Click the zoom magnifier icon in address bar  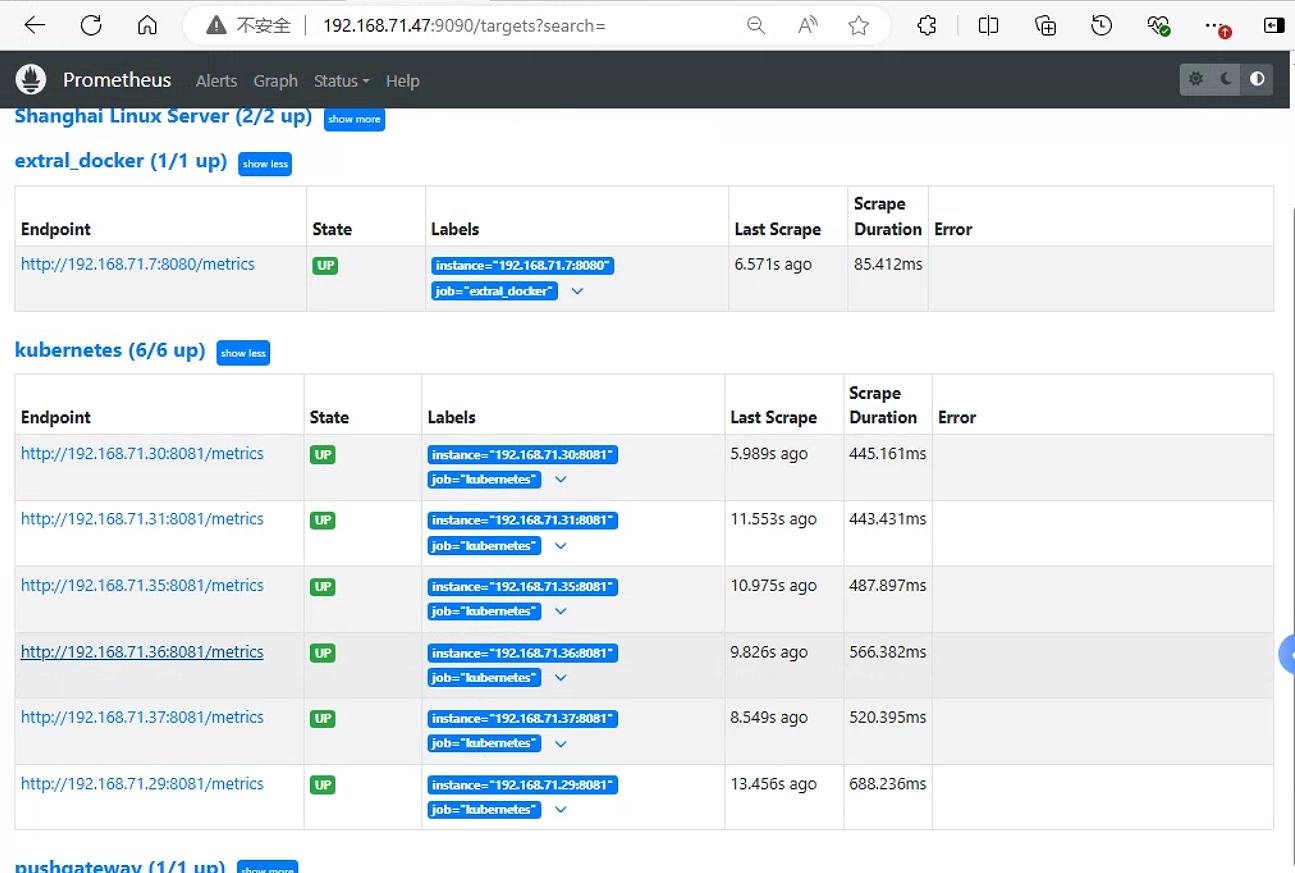(756, 26)
